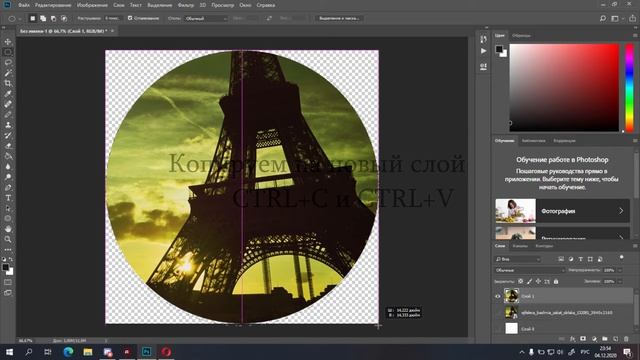
Task: Open the search icon in options bar
Action: (x=603, y=18)
